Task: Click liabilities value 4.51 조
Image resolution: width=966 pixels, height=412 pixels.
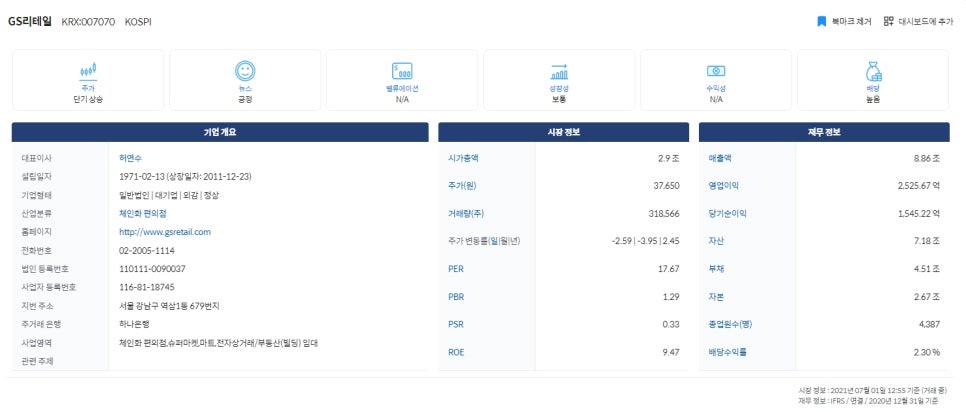Action: coord(928,269)
